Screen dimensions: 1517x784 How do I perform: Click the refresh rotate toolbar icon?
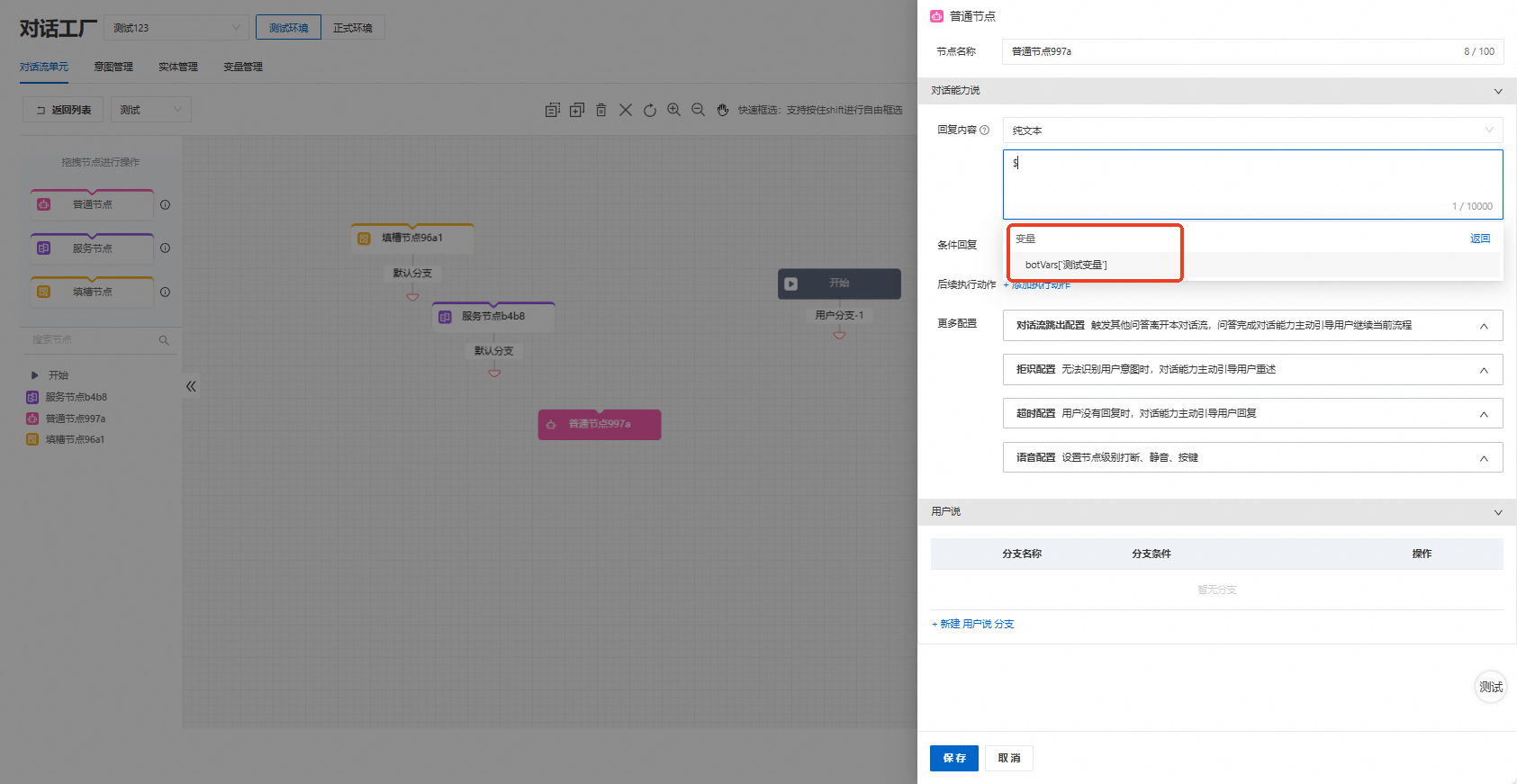pos(650,110)
